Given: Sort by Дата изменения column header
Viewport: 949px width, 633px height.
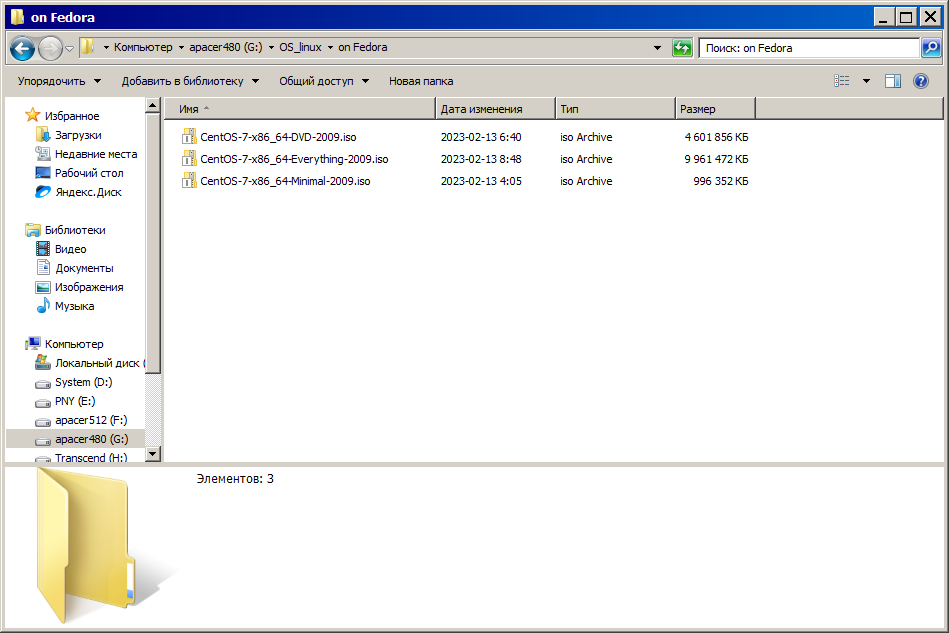Looking at the screenshot, I should click(x=495, y=109).
